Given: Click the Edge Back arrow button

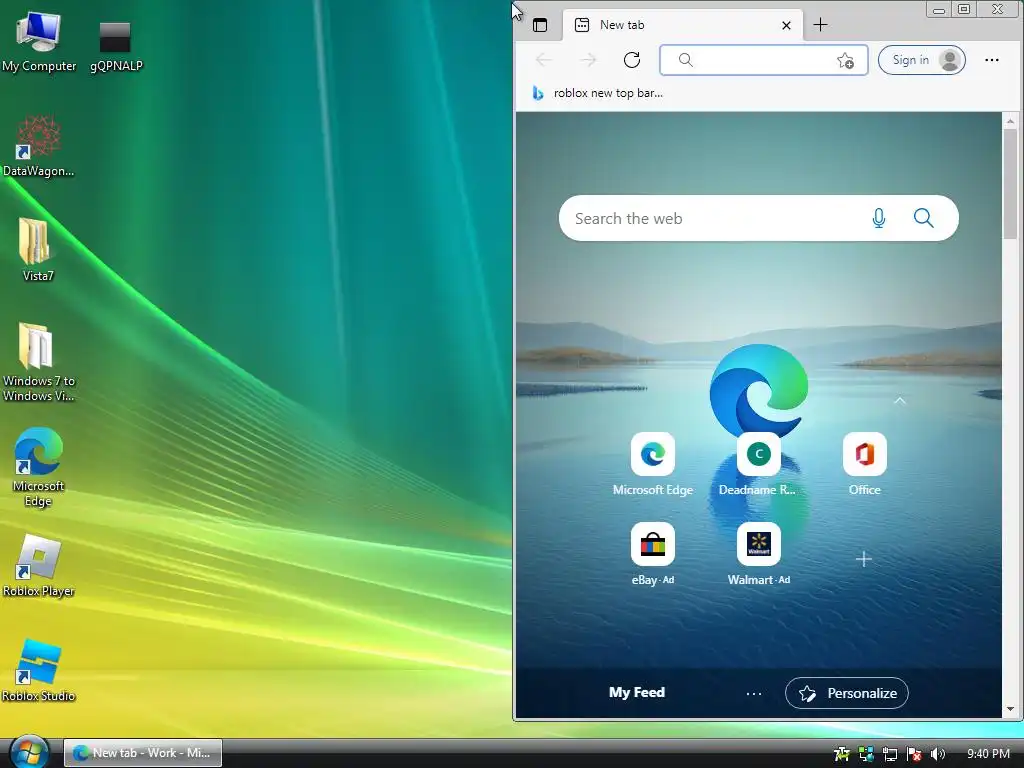Looking at the screenshot, I should (x=543, y=60).
